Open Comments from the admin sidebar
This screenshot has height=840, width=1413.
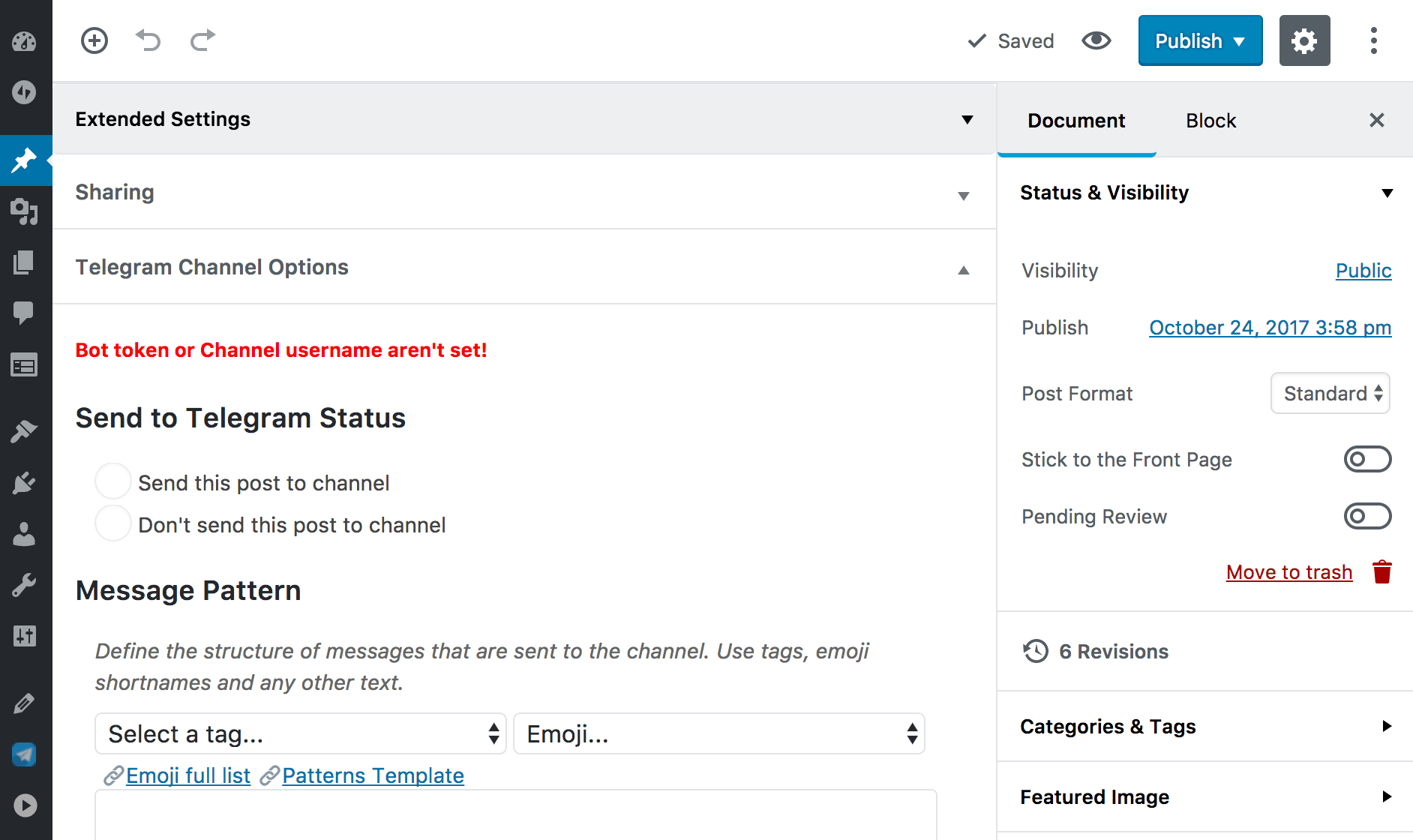[24, 312]
